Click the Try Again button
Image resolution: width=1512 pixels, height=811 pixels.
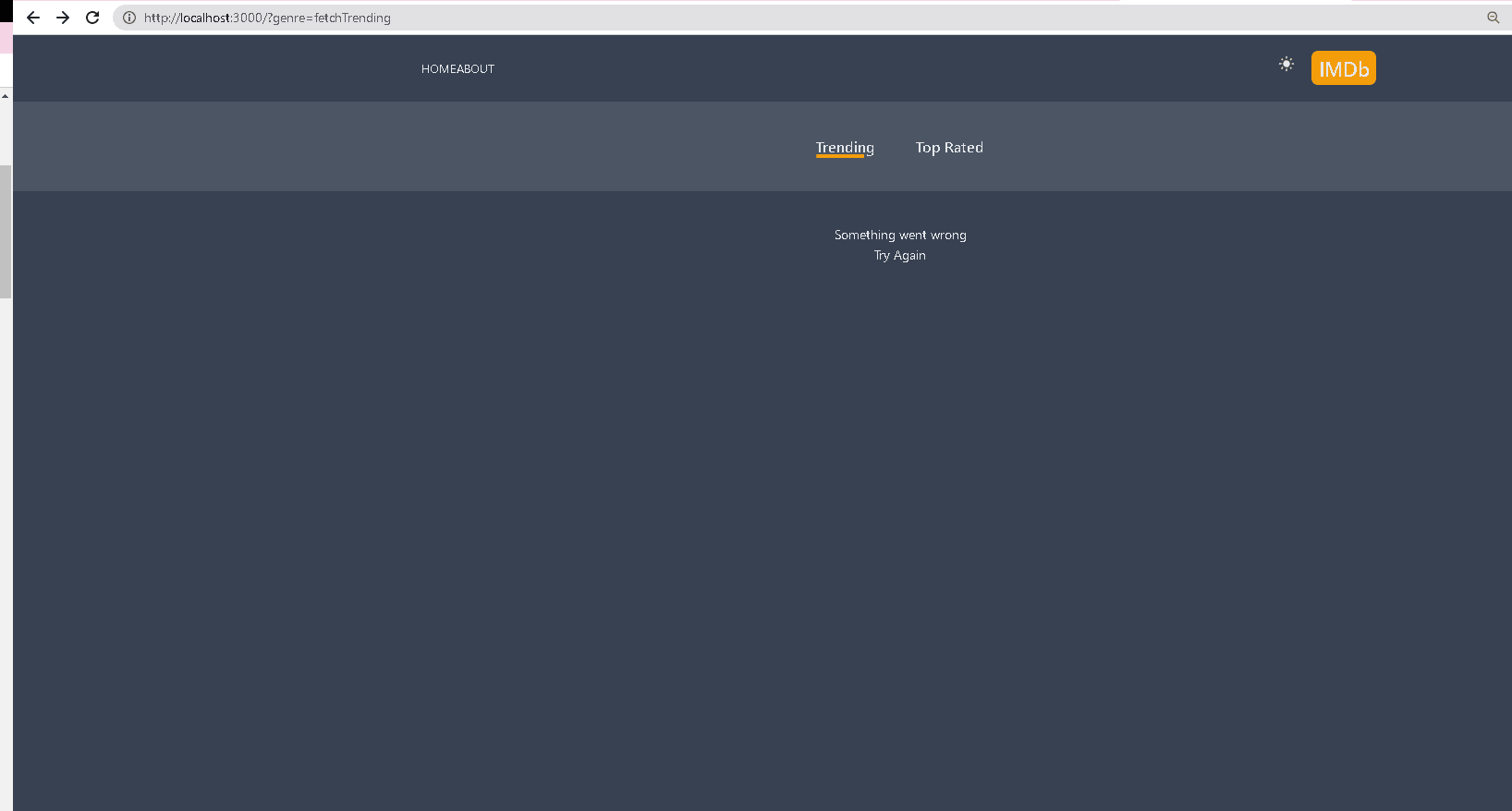[900, 256]
